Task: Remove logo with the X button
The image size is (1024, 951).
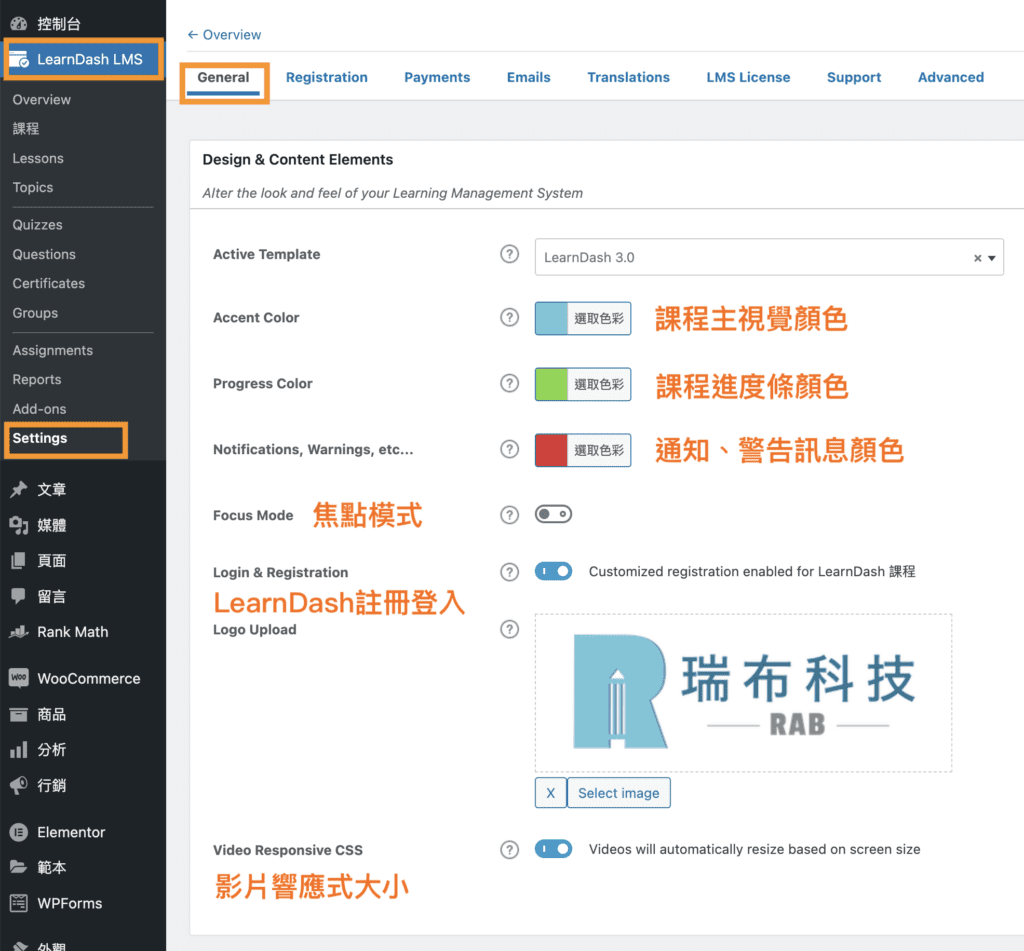Action: tap(550, 793)
